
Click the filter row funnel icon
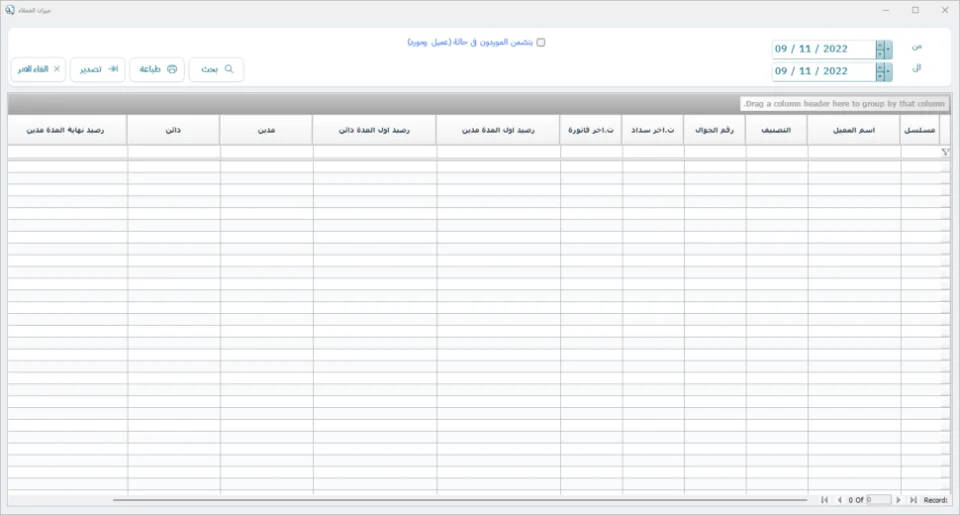[945, 152]
